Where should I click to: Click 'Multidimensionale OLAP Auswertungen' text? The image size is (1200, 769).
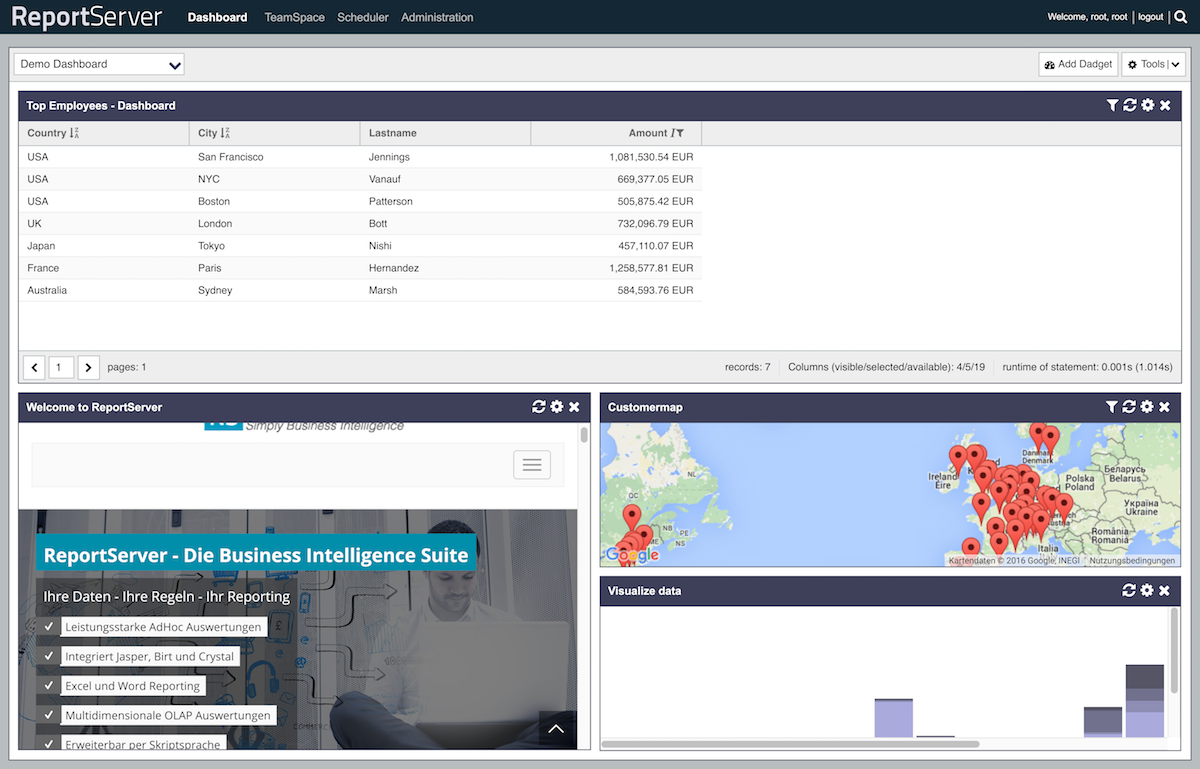click(x=168, y=715)
